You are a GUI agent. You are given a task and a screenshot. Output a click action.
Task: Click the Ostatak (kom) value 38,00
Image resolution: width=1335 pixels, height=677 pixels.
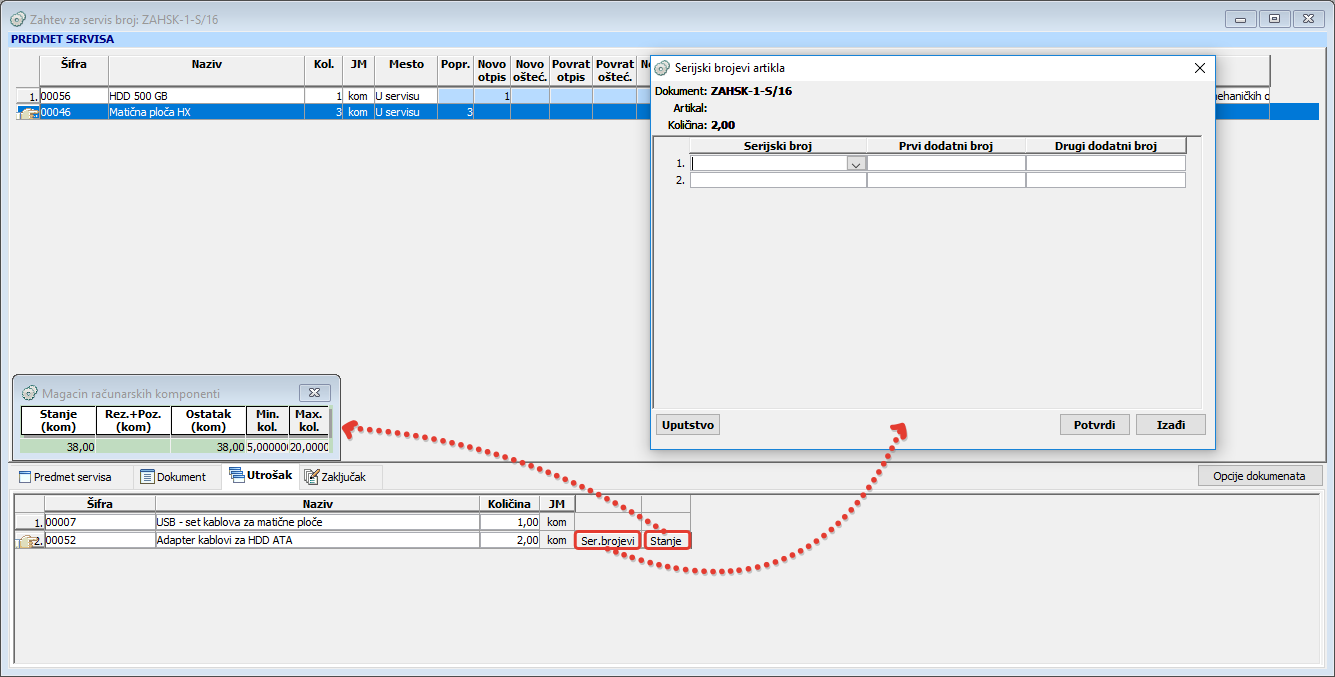209,447
